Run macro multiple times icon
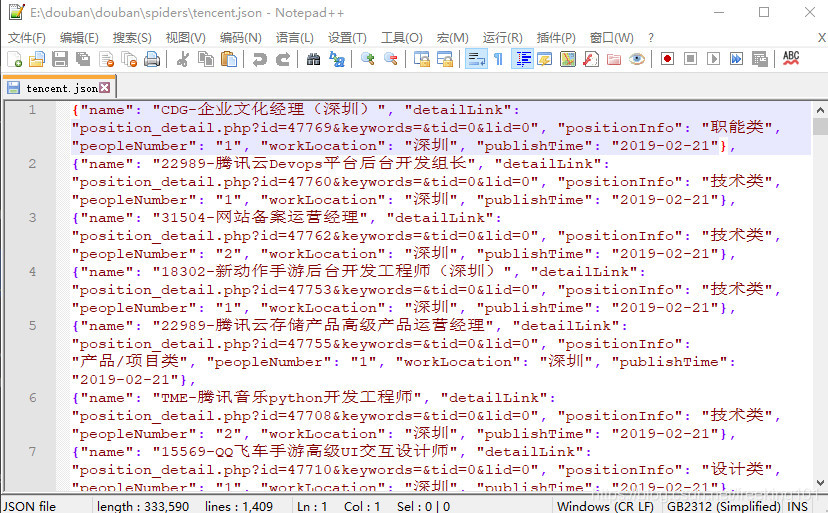The image size is (828, 513). coord(736,59)
